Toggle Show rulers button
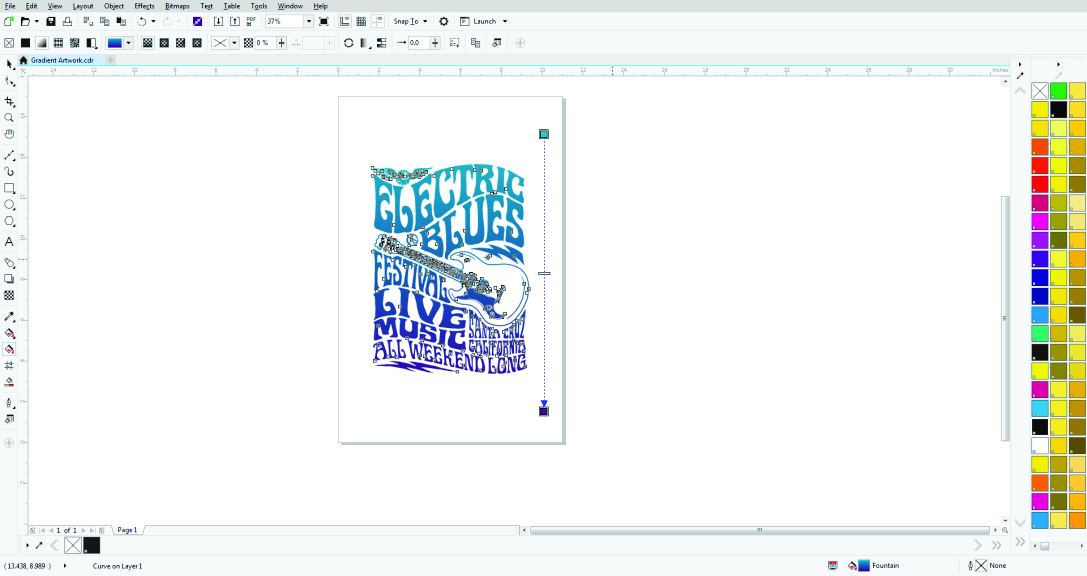The image size is (1087, 576). [x=345, y=21]
